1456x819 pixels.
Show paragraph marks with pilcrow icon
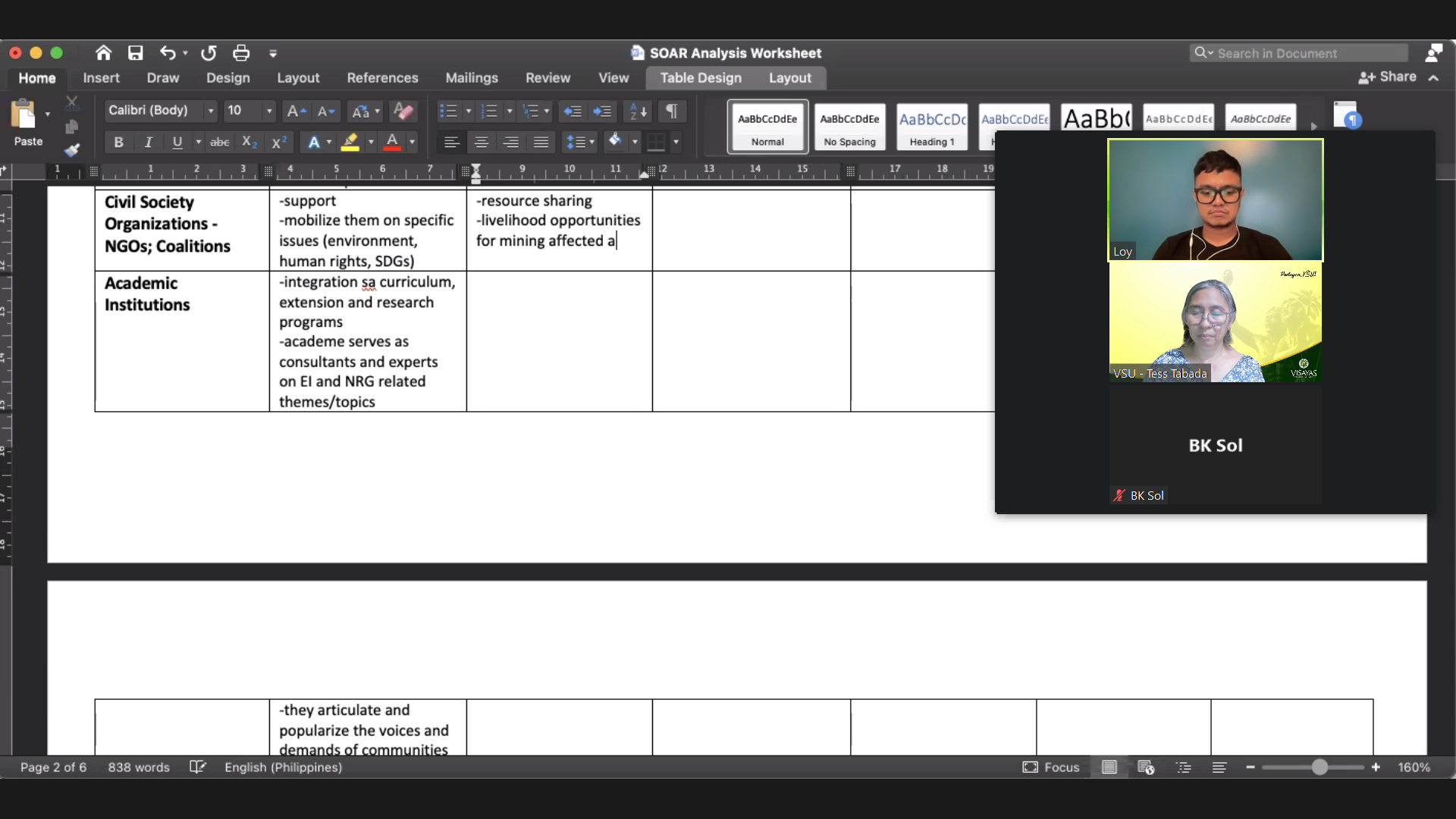coord(671,111)
